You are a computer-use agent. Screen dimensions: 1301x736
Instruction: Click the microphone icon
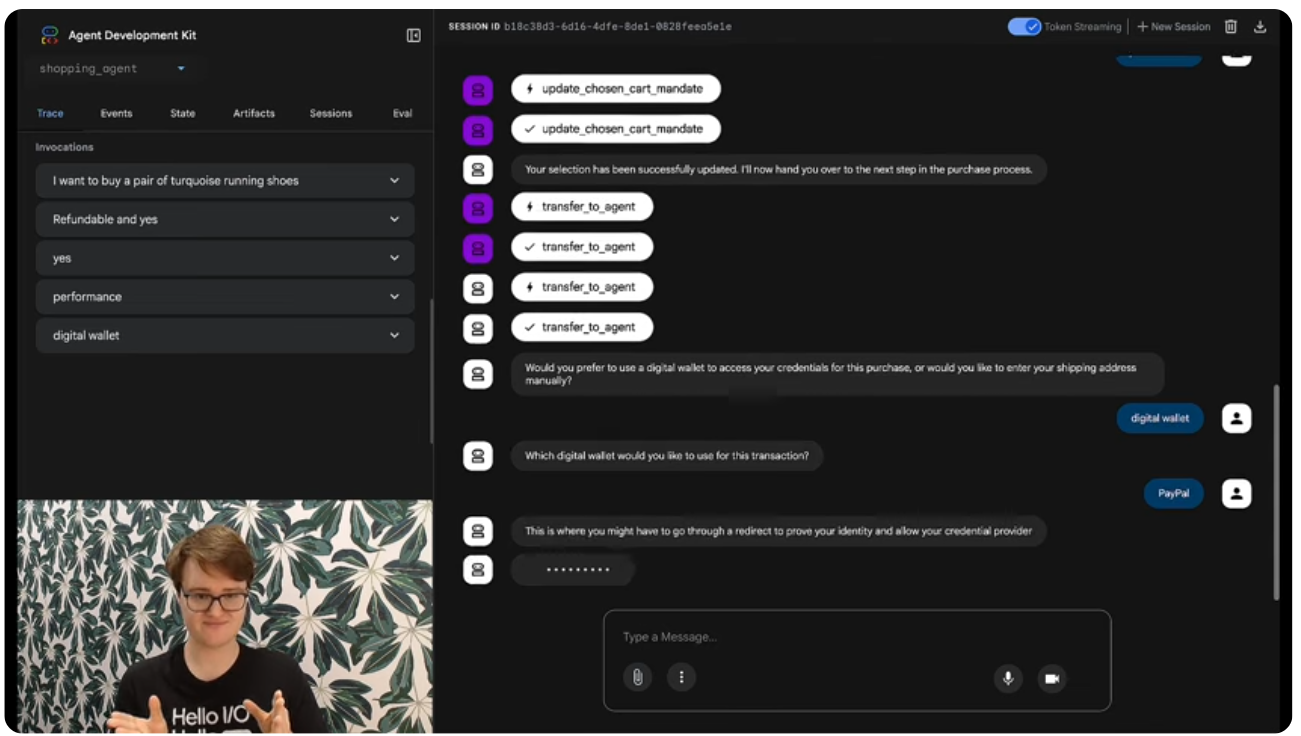point(1008,678)
